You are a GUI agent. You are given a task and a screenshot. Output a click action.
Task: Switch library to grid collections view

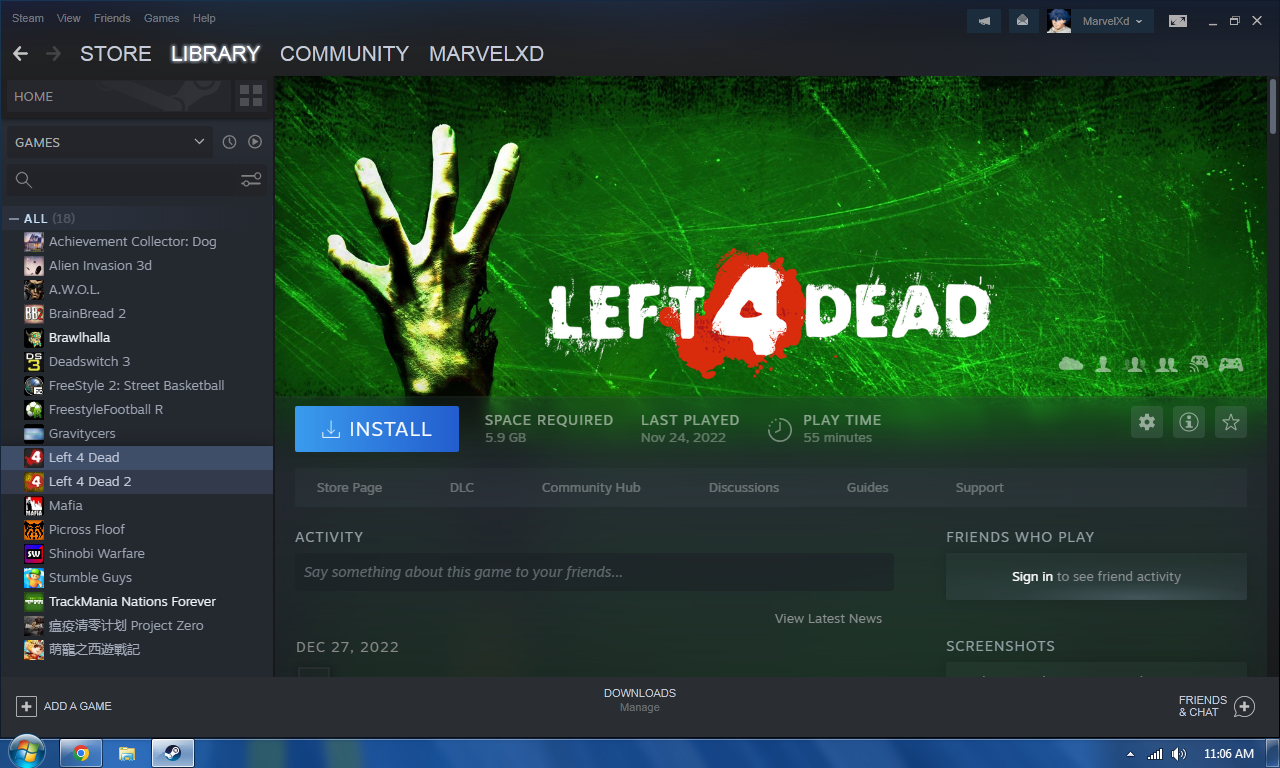click(251, 96)
